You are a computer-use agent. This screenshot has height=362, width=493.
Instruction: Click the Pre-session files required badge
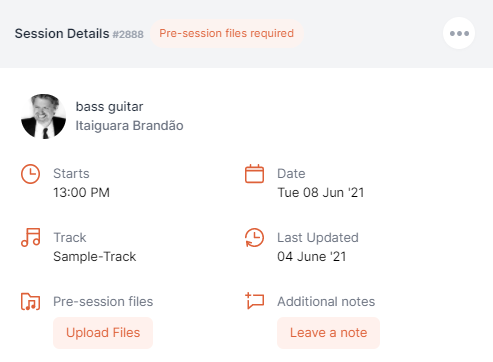pyautogui.click(x=227, y=33)
